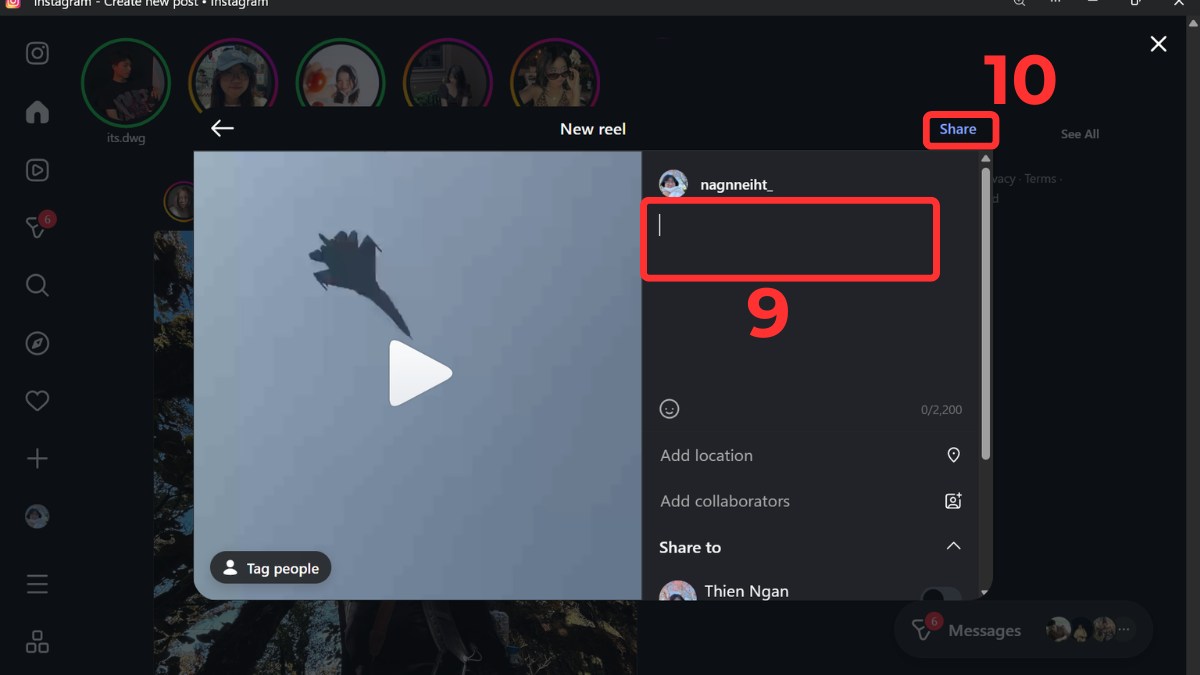
Task: Expand the browser options menu with three dots
Action: tap(1055, 4)
